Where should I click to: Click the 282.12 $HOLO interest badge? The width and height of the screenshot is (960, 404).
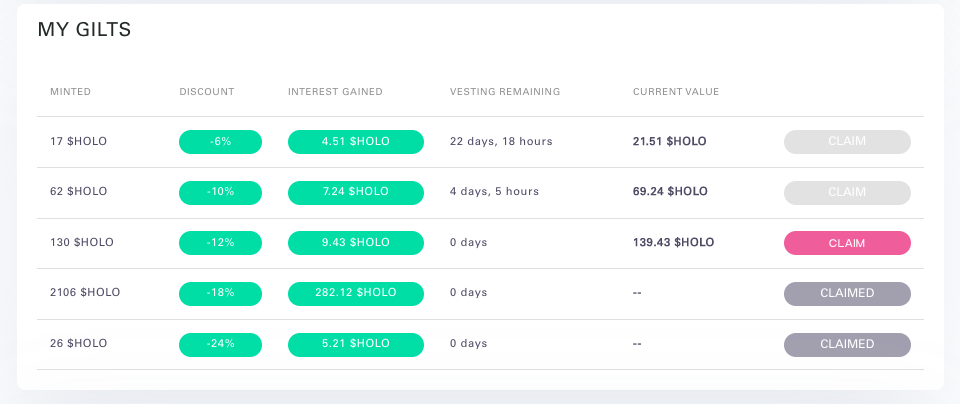click(355, 294)
